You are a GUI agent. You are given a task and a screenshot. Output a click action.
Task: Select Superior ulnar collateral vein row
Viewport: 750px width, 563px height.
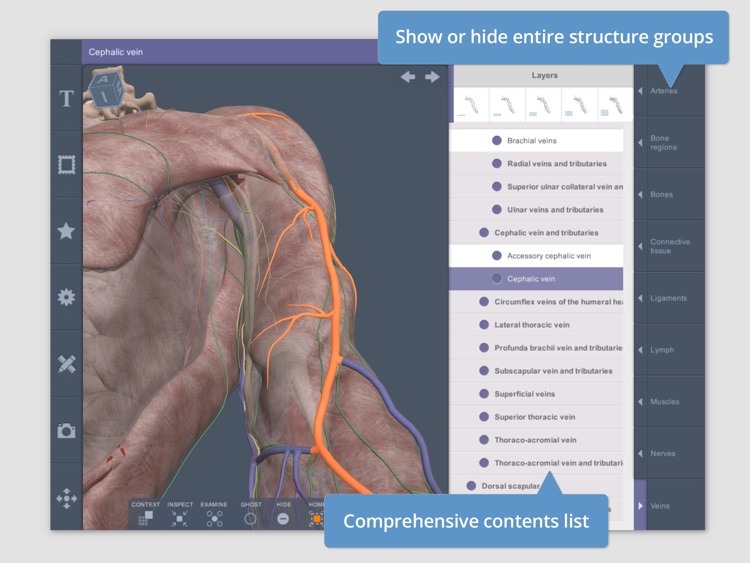[x=536, y=186]
